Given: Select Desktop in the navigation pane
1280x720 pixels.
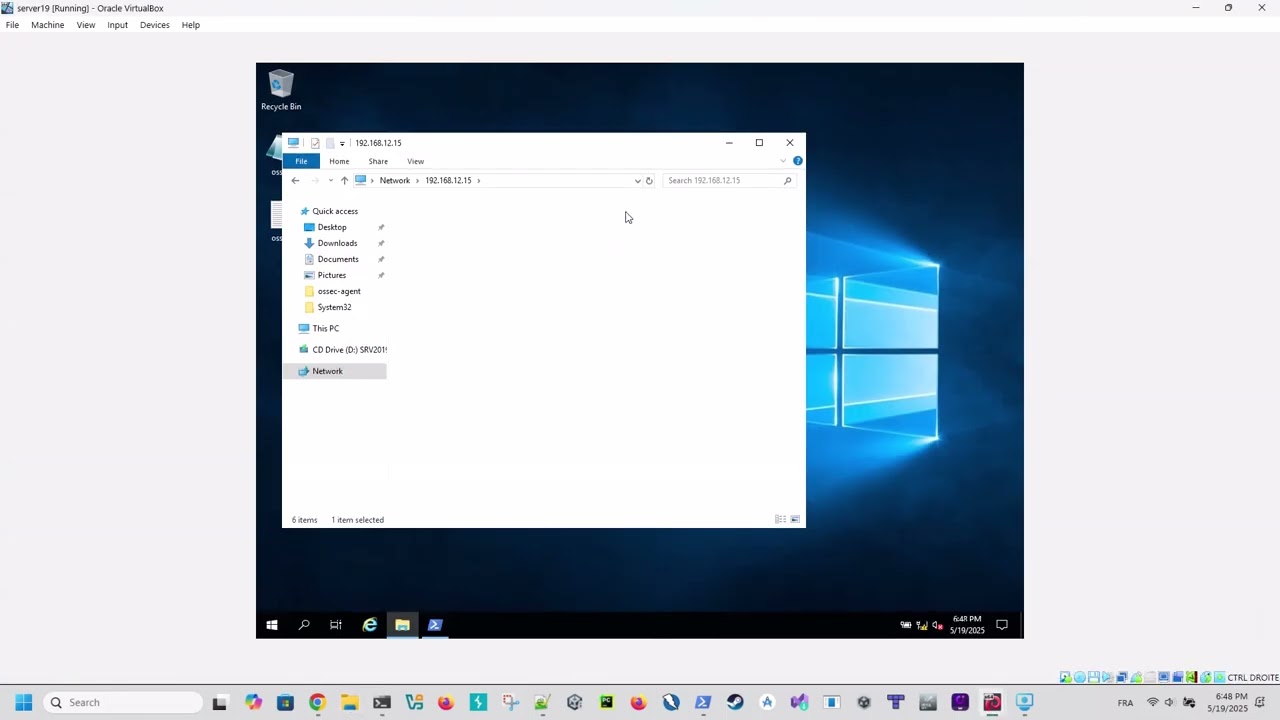Looking at the screenshot, I should tap(332, 227).
